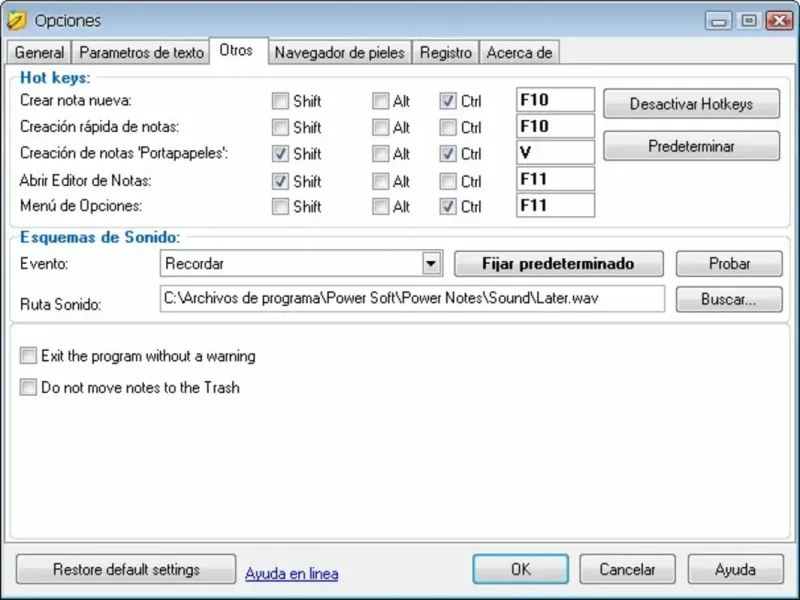Click the Restore default settings button
This screenshot has width=800, height=600.
click(x=126, y=569)
